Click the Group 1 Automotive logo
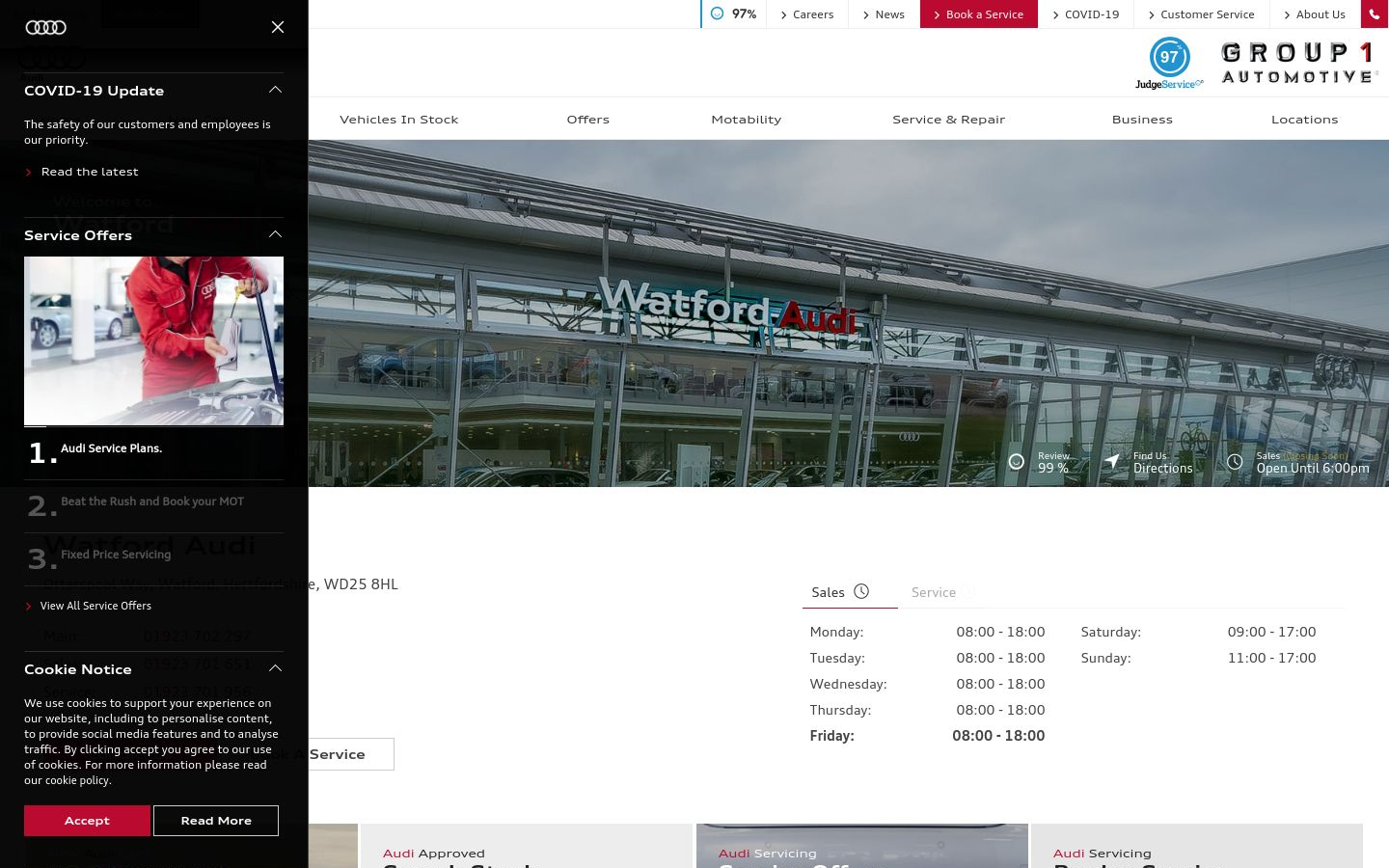 click(x=1298, y=64)
